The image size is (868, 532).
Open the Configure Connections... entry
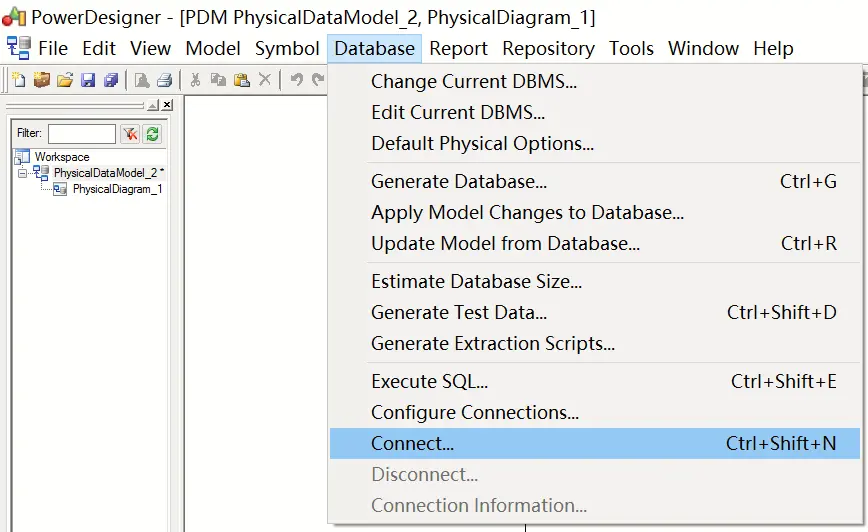[x=474, y=412]
